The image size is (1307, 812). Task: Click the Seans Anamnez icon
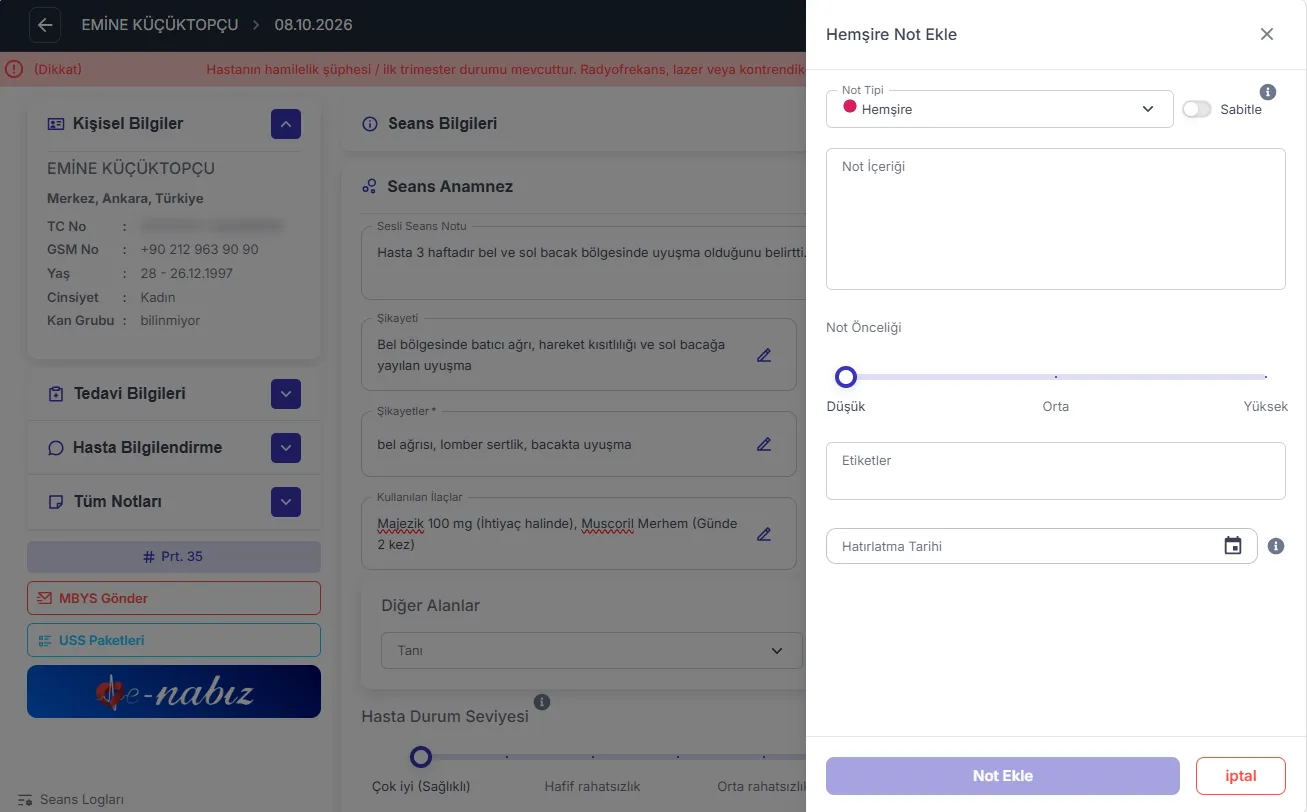coord(370,187)
